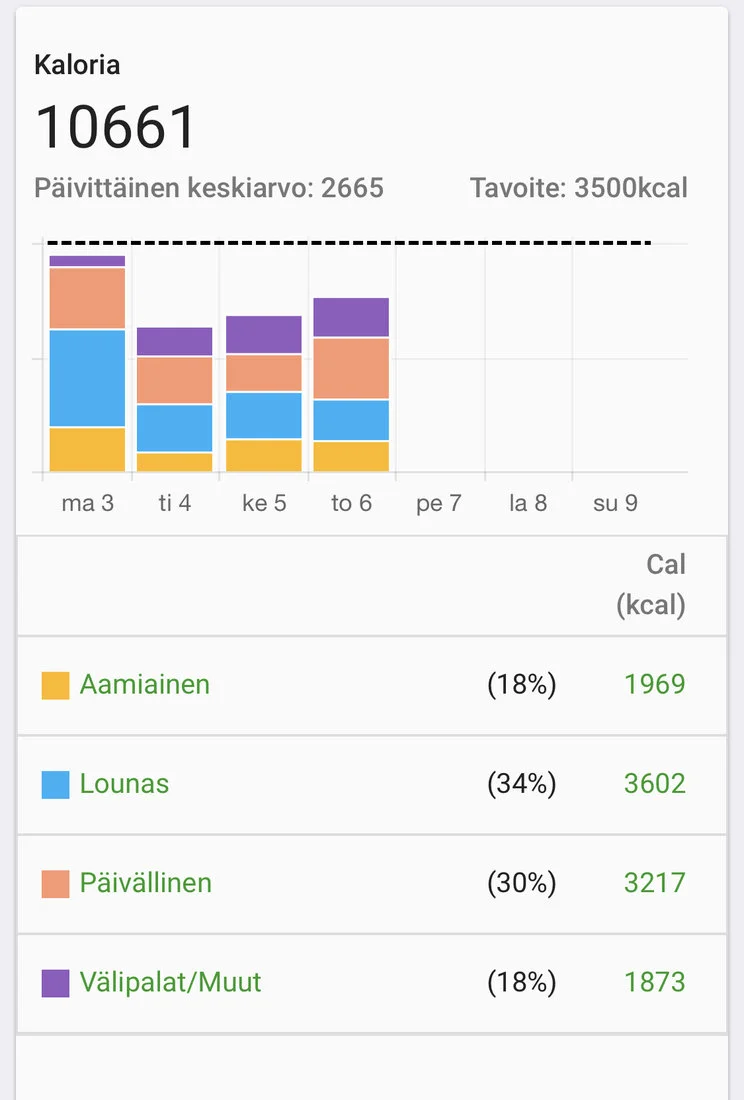Open the Lounas meal link

pyautogui.click(x=124, y=784)
